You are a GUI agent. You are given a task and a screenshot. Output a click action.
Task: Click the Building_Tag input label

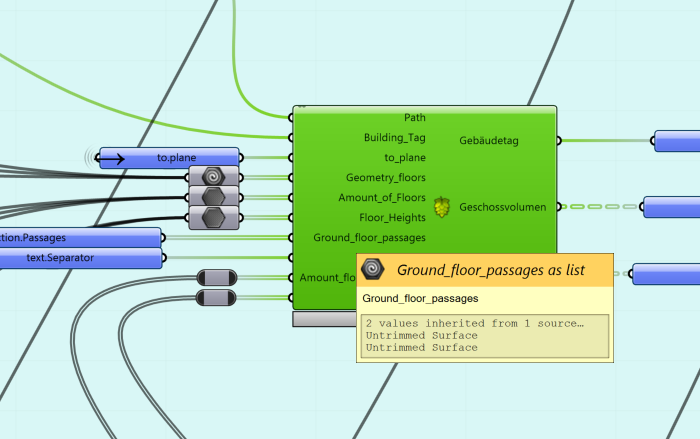pos(395,138)
